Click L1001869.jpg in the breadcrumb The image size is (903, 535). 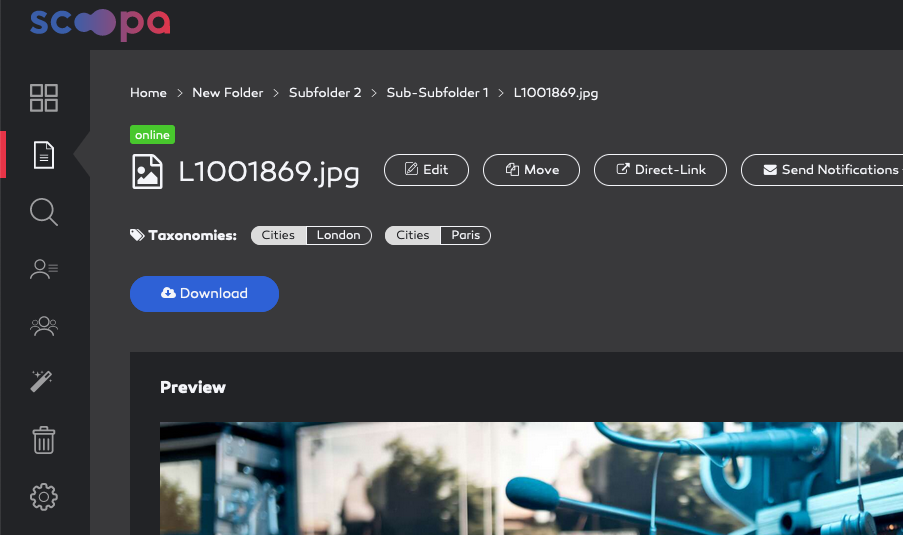pos(556,93)
